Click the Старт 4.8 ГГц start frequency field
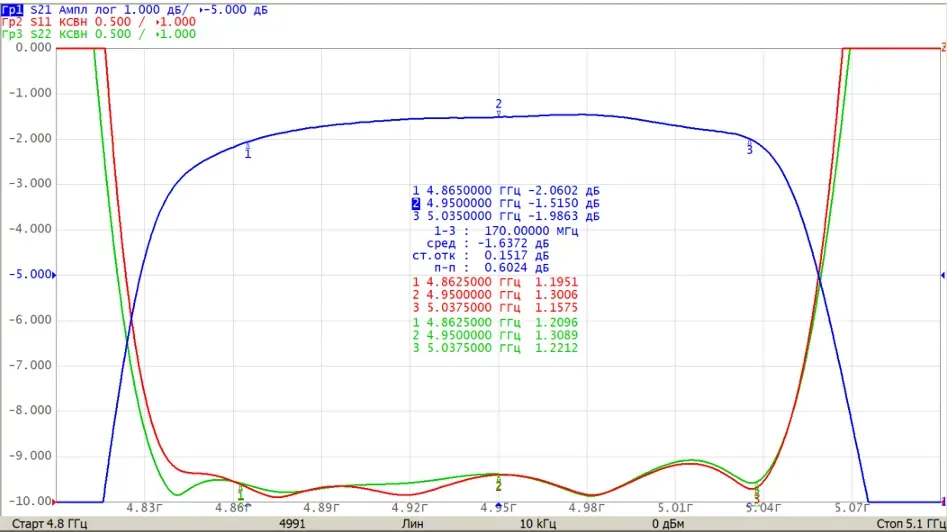Viewport: 947px width, 532px height. tap(50, 524)
